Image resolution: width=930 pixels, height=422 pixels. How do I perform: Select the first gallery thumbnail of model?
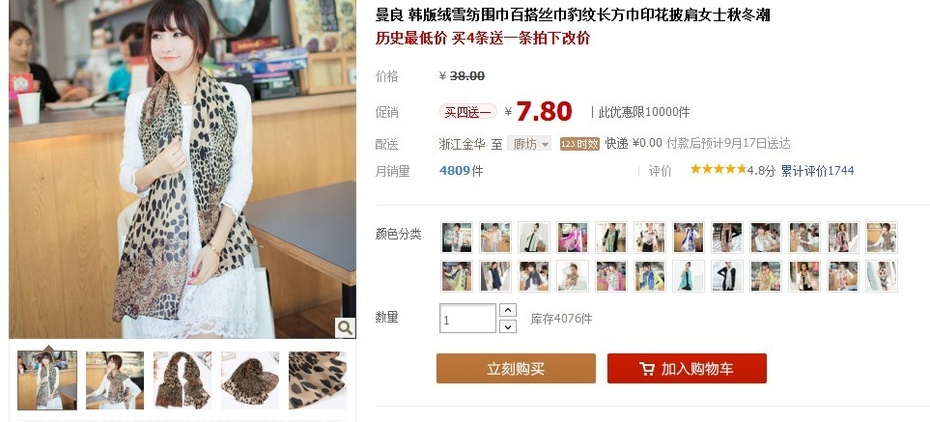(47, 380)
